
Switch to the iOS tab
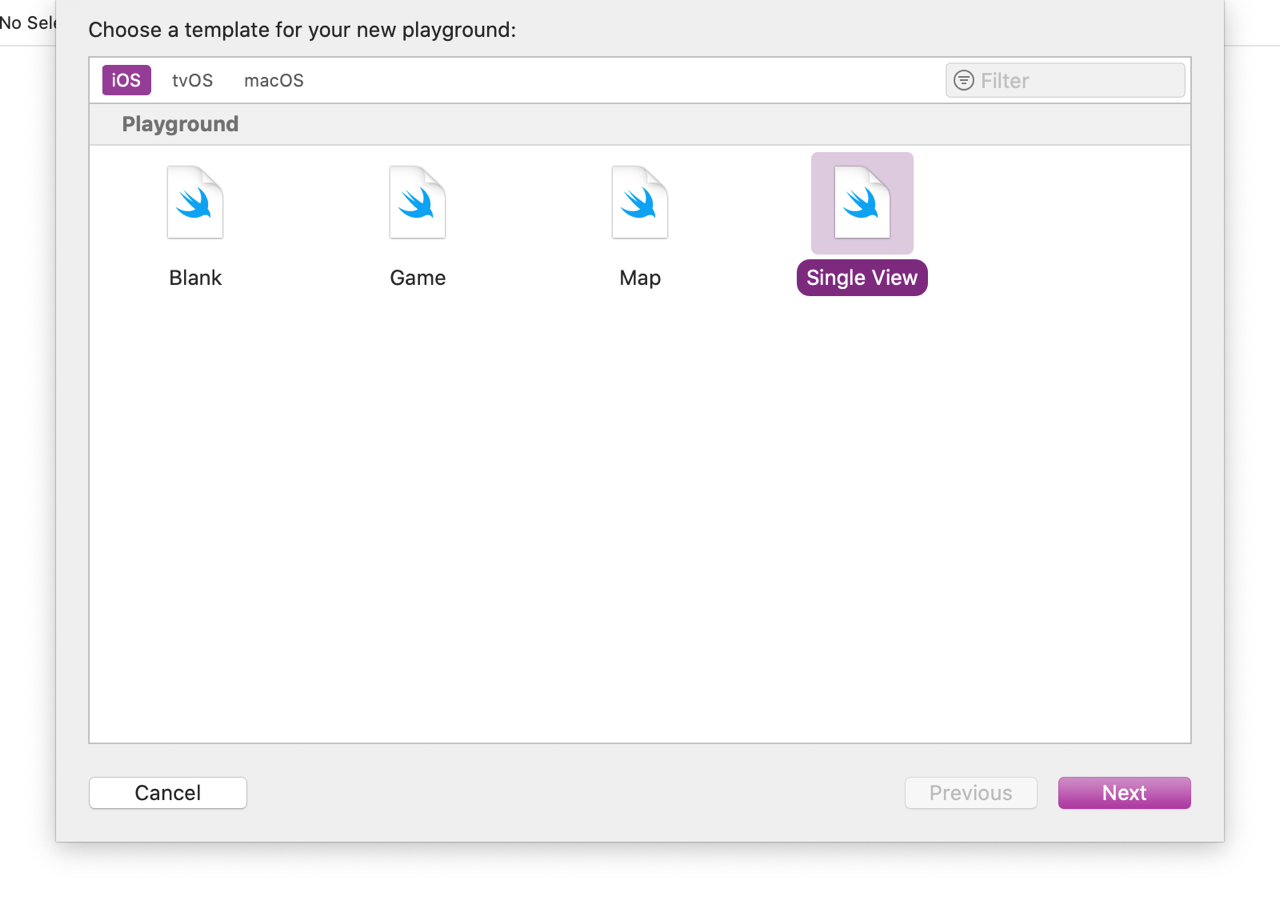click(x=126, y=80)
